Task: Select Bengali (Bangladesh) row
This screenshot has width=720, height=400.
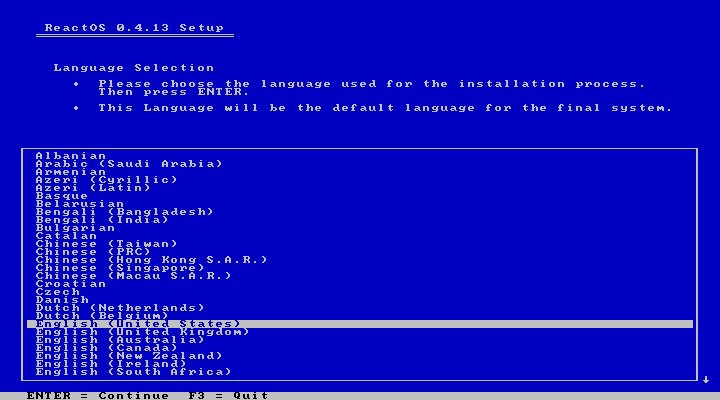Action: [x=125, y=212]
